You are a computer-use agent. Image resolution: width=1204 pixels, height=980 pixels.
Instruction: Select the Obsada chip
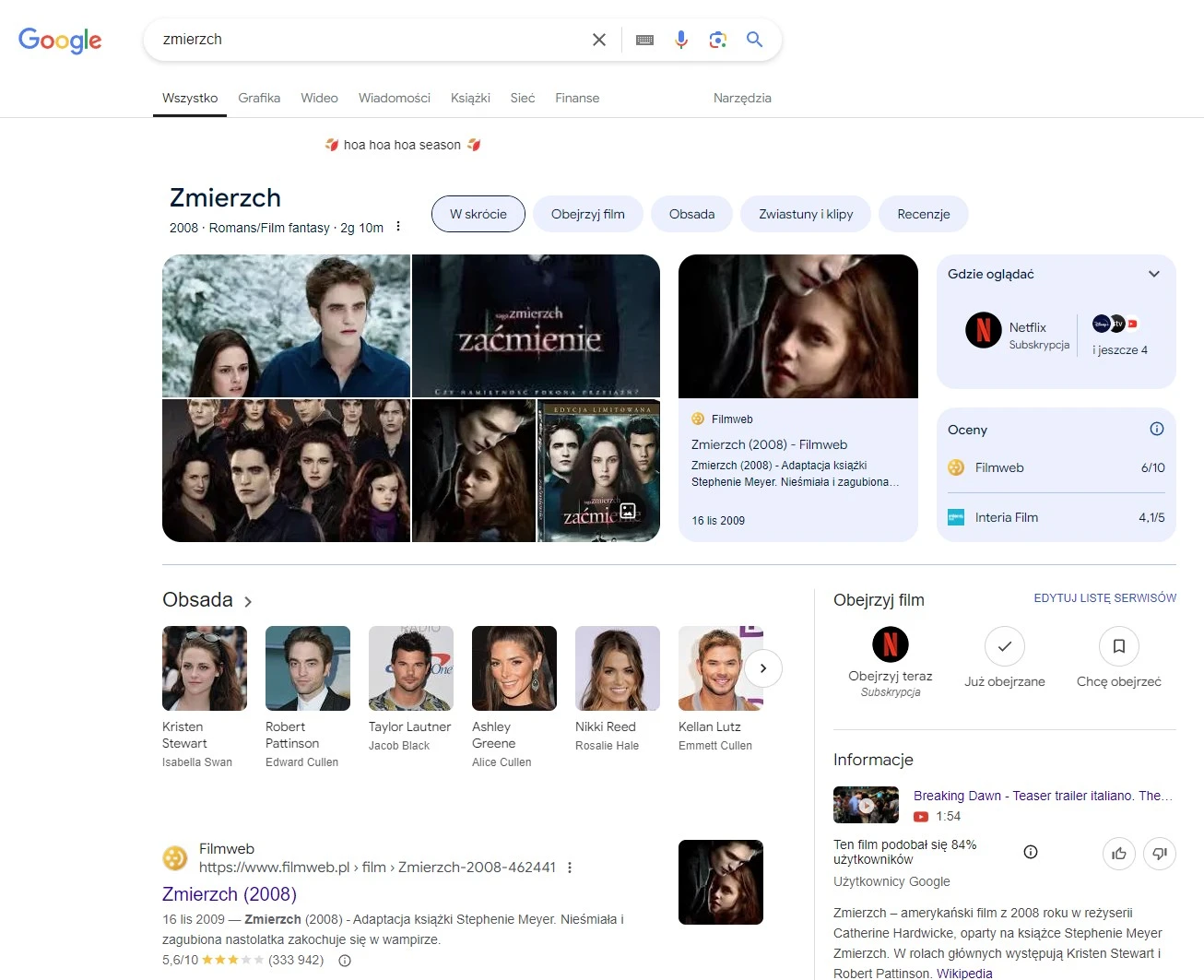pyautogui.click(x=692, y=214)
